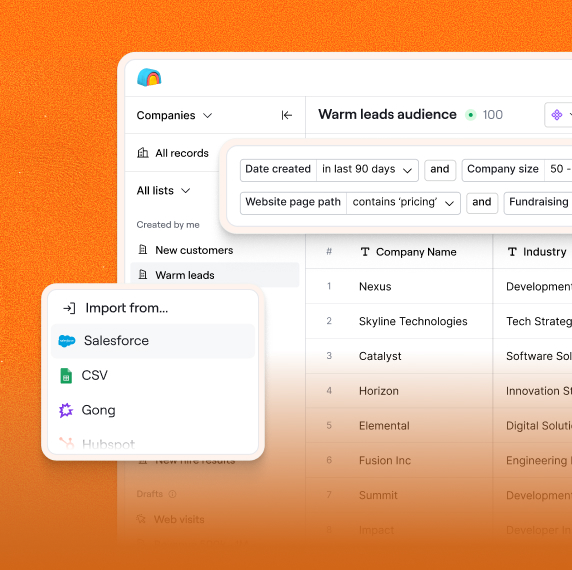Collapse sidebar with the arrow-to-bar icon
This screenshot has height=570, width=572.
287,115
